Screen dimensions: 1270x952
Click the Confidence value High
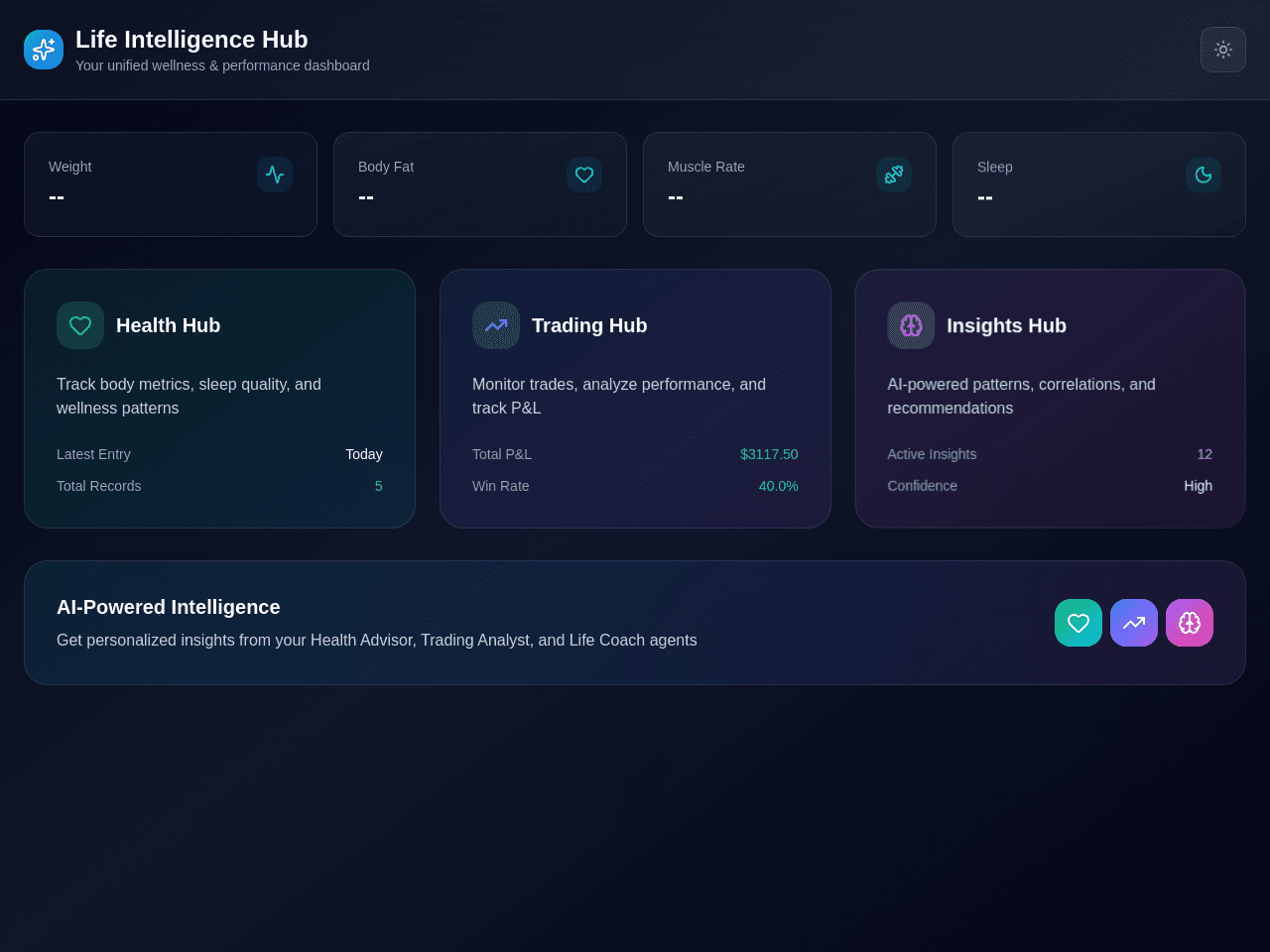1198,486
